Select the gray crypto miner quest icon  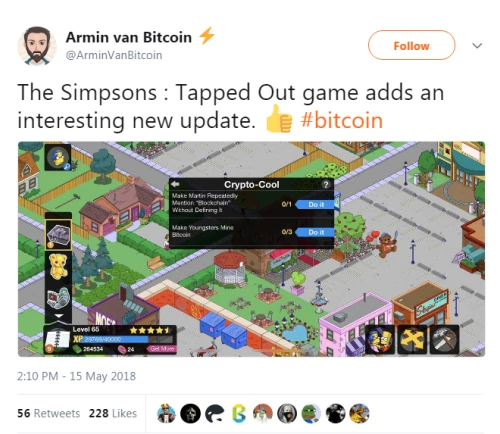click(x=58, y=235)
